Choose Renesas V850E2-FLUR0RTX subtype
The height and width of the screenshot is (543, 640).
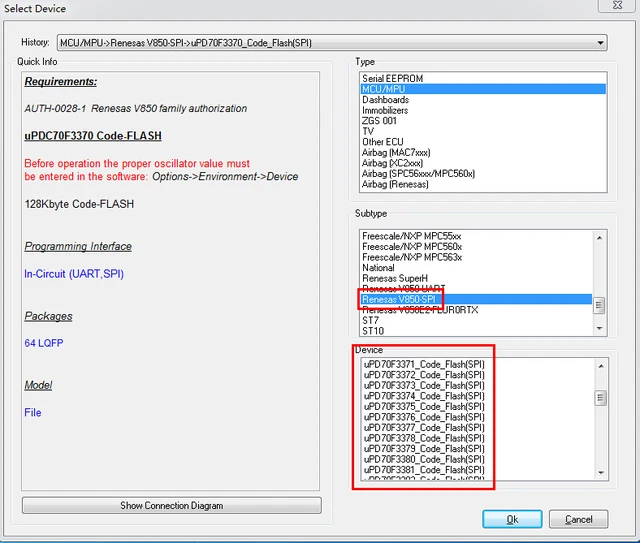(x=476, y=310)
